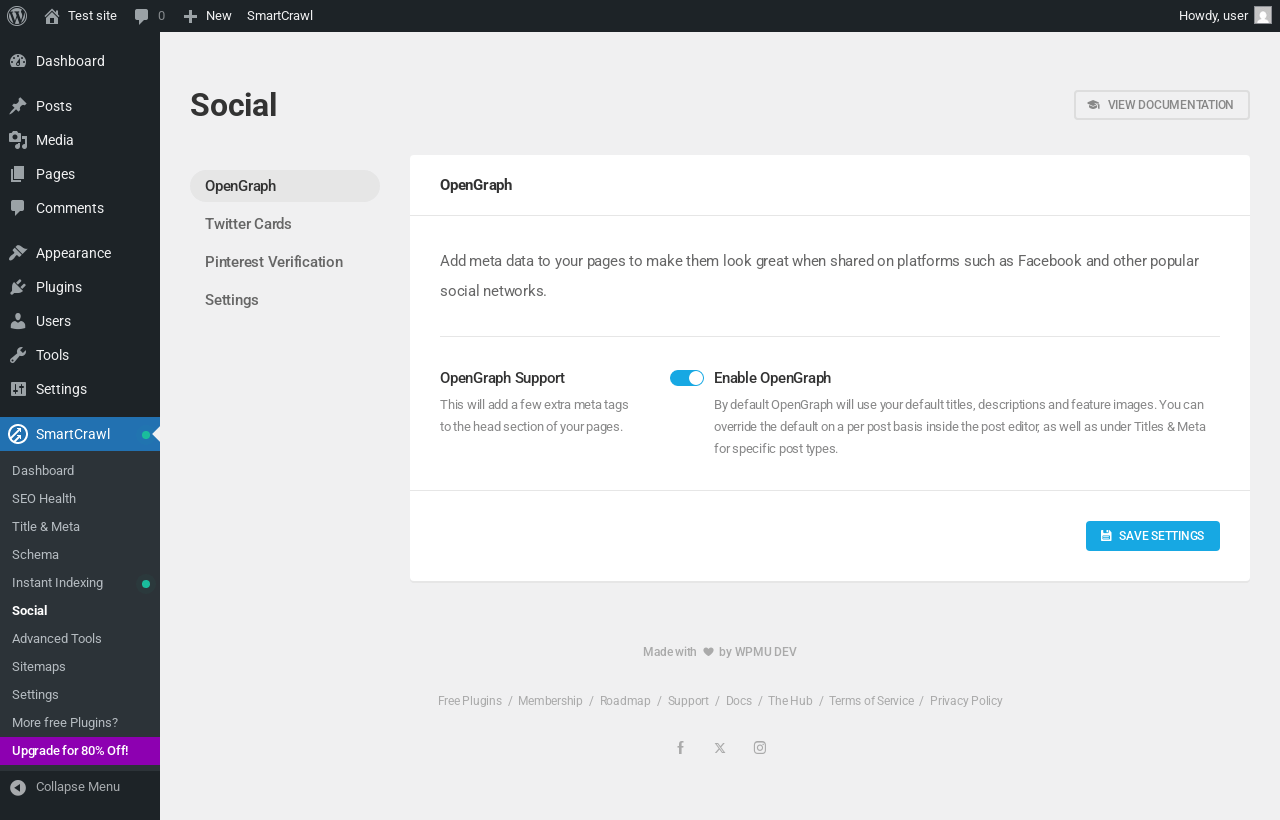This screenshot has width=1280, height=820.
Task: Click the Users person icon
Action: pyautogui.click(x=18, y=321)
